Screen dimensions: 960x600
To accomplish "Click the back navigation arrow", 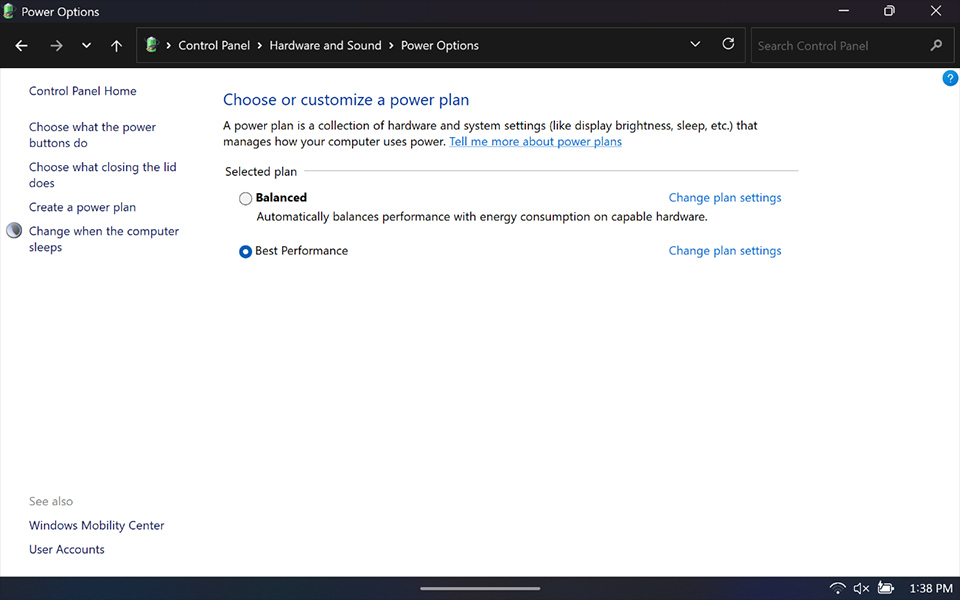I will coord(22,46).
